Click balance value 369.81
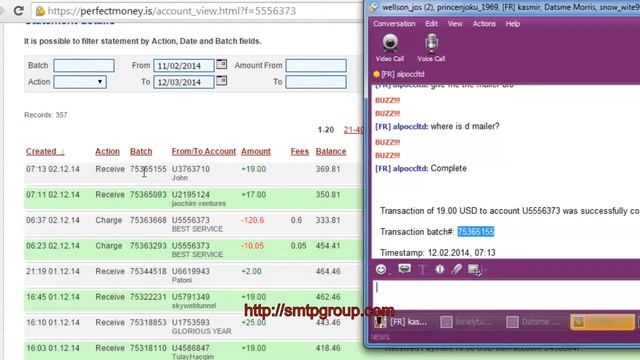Viewport: 640px width, 360px height. pos(328,169)
